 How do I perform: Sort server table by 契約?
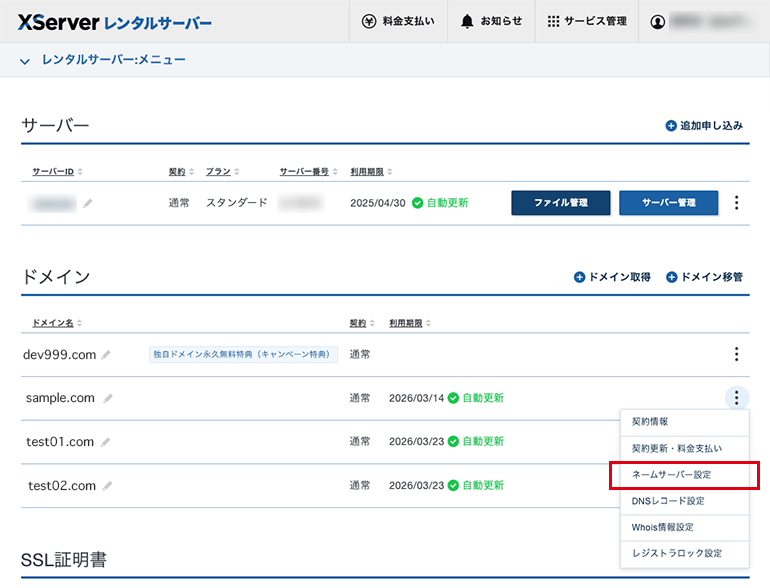point(181,171)
